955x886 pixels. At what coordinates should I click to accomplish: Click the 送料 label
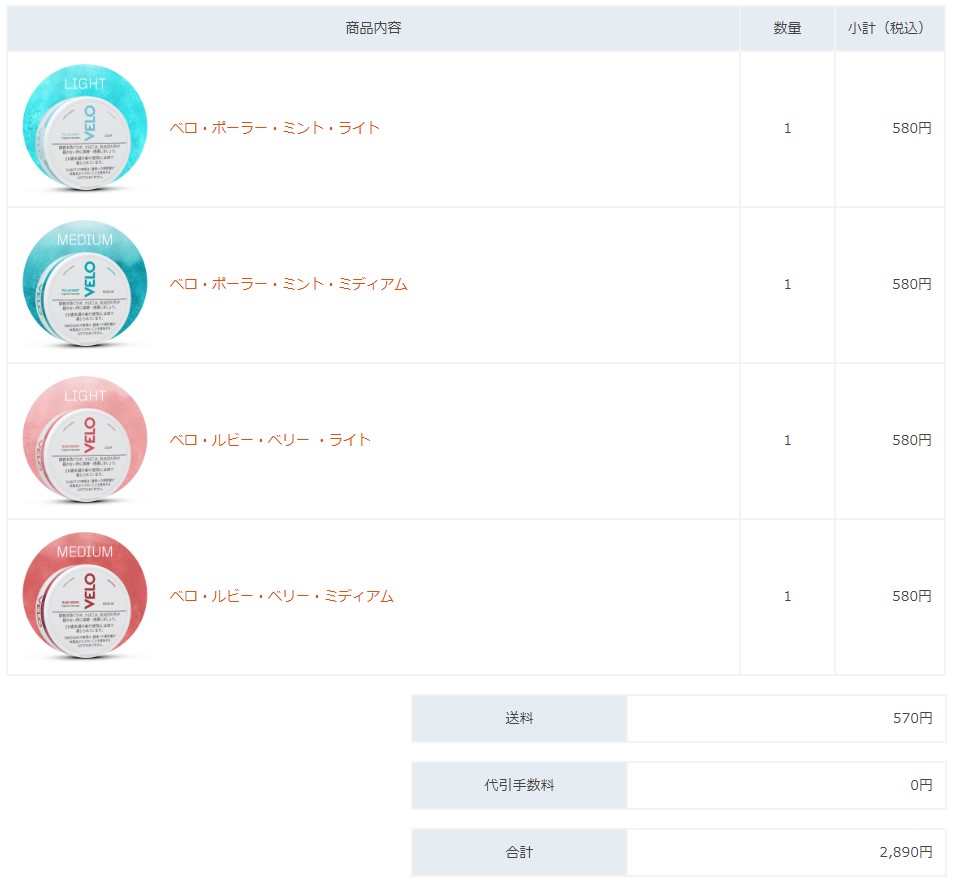519,719
